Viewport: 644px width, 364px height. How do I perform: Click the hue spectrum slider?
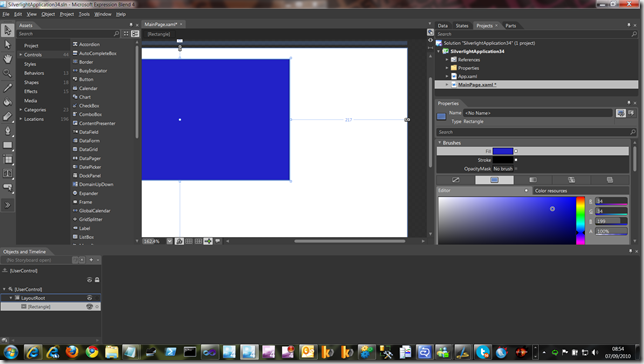tap(580, 221)
